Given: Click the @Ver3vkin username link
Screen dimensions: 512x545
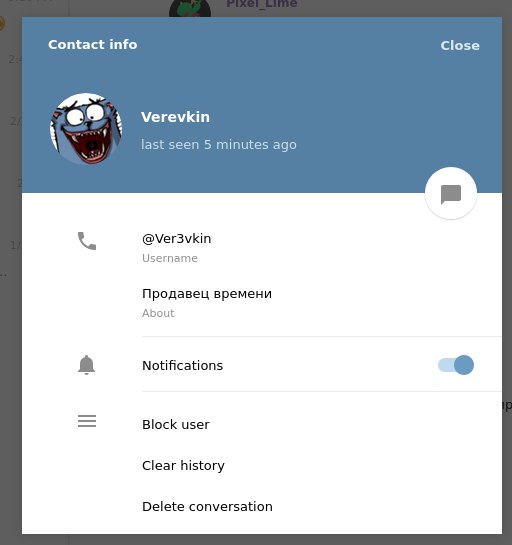Looking at the screenshot, I should point(177,239).
